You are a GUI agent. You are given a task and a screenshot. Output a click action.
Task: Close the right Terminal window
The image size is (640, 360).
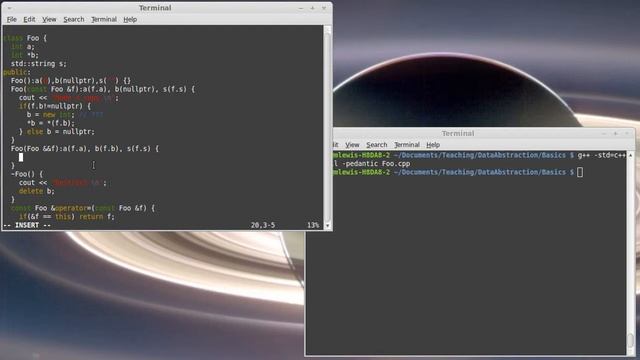pyautogui.click(x=627, y=133)
